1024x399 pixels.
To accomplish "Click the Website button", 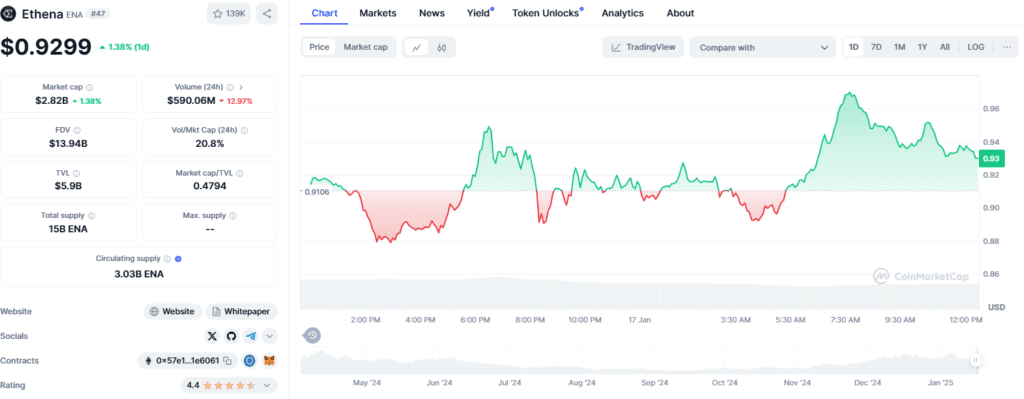I will pyautogui.click(x=173, y=311).
